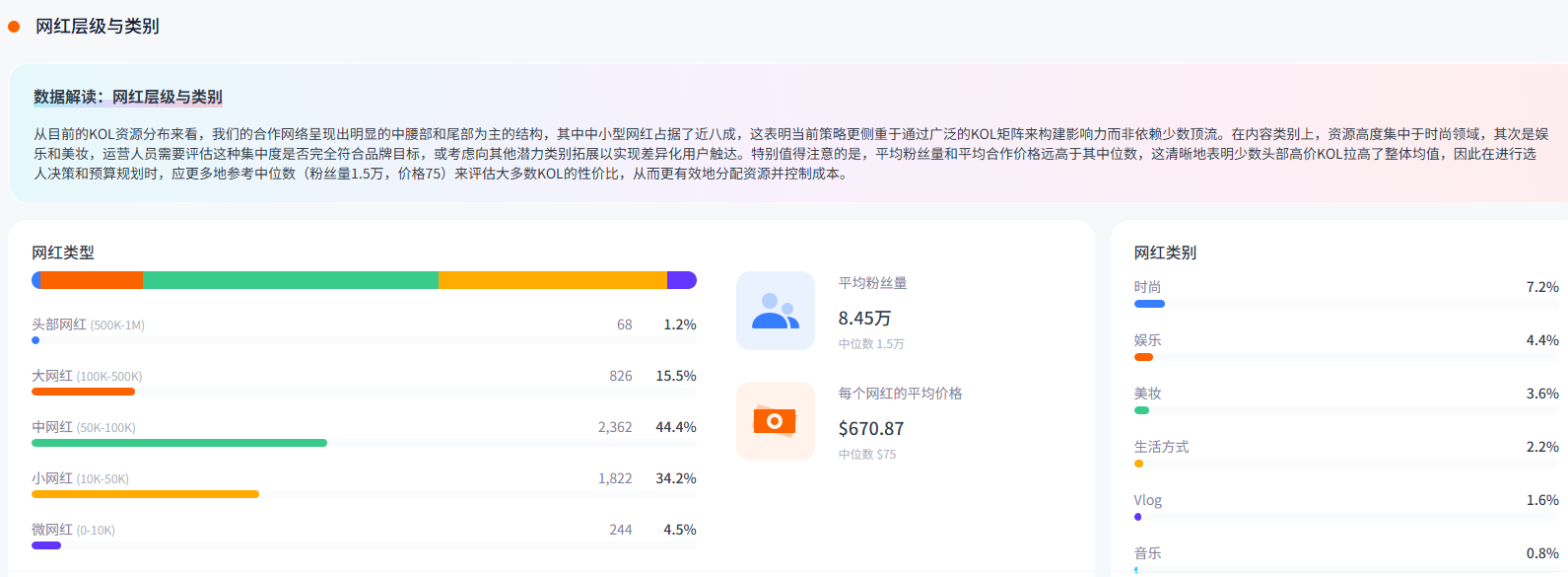The width and height of the screenshot is (1568, 577).
Task: Click the 头部网红 progress bar
Action: [x=35, y=340]
